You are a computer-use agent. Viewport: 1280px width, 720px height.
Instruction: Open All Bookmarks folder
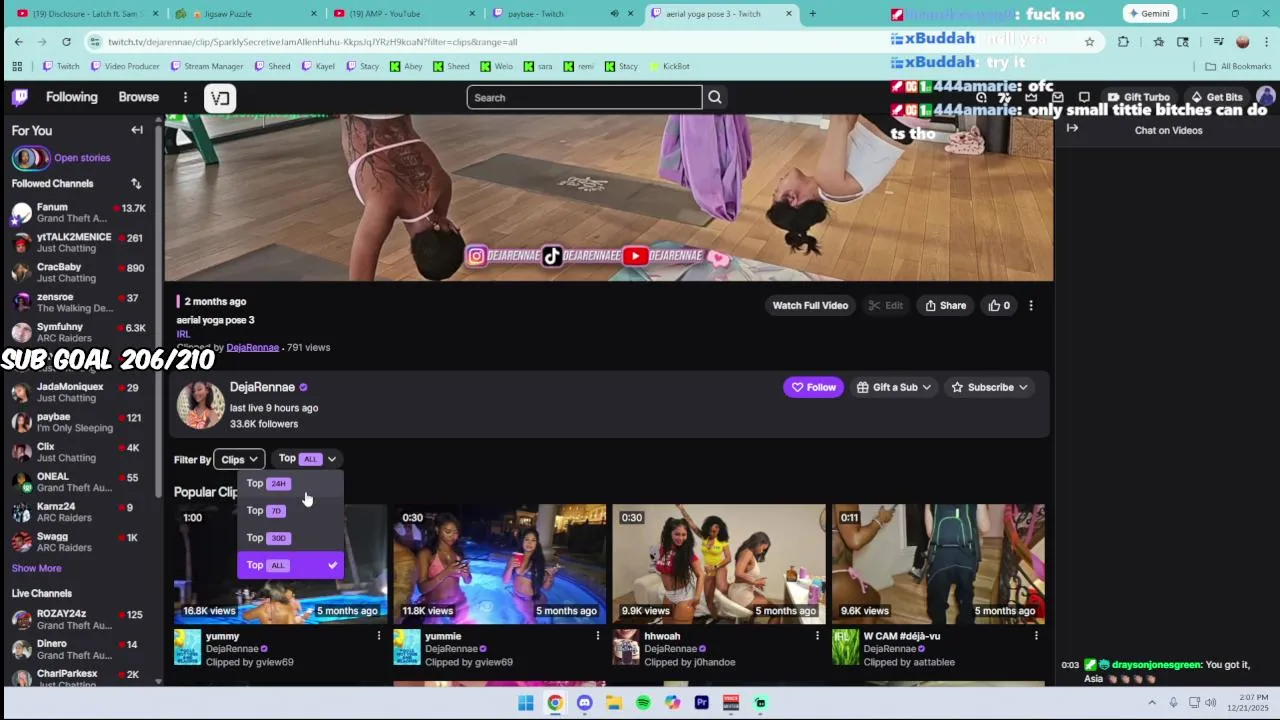click(1238, 66)
